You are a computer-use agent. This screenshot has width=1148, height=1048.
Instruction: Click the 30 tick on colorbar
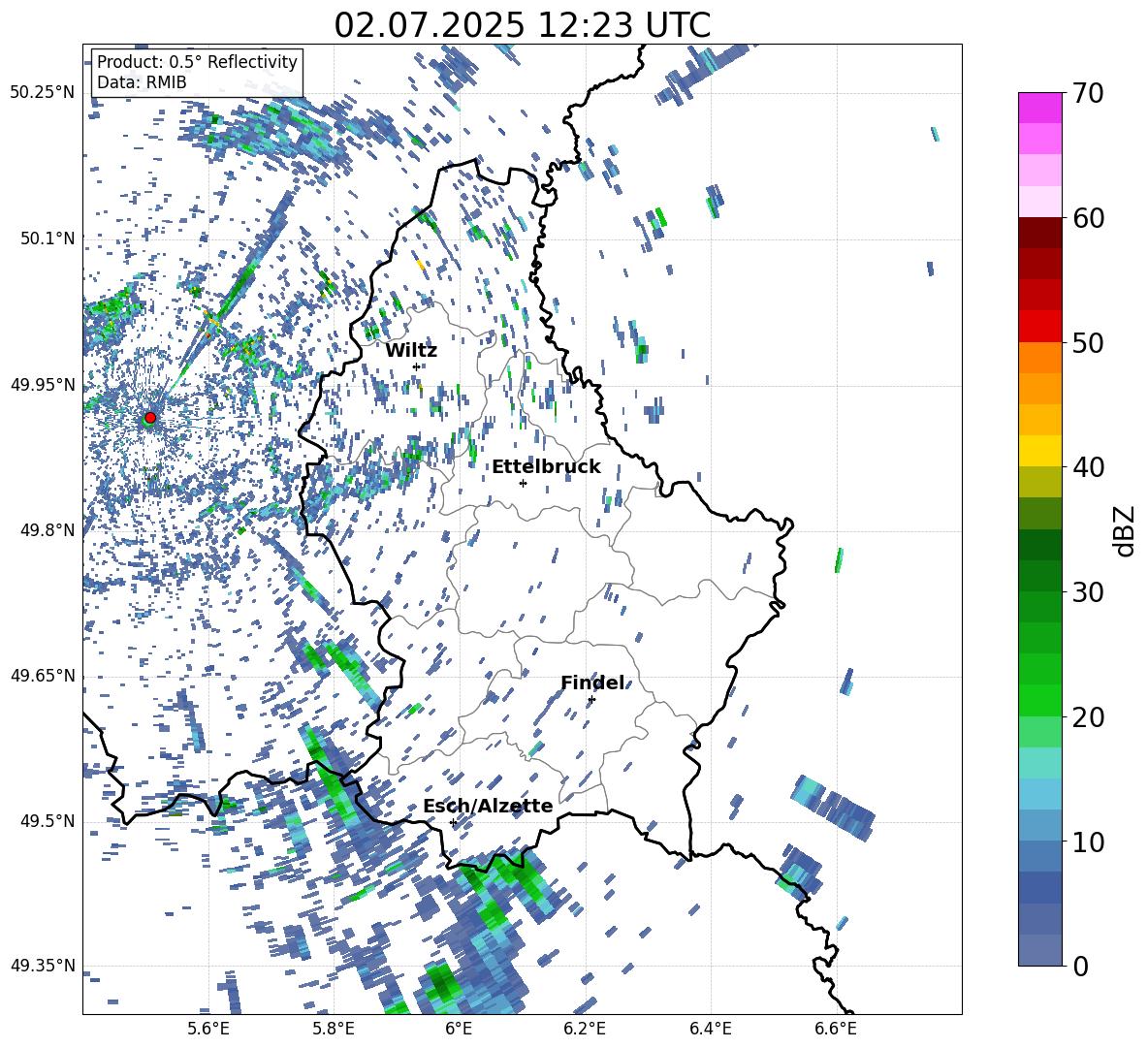pos(1088,592)
